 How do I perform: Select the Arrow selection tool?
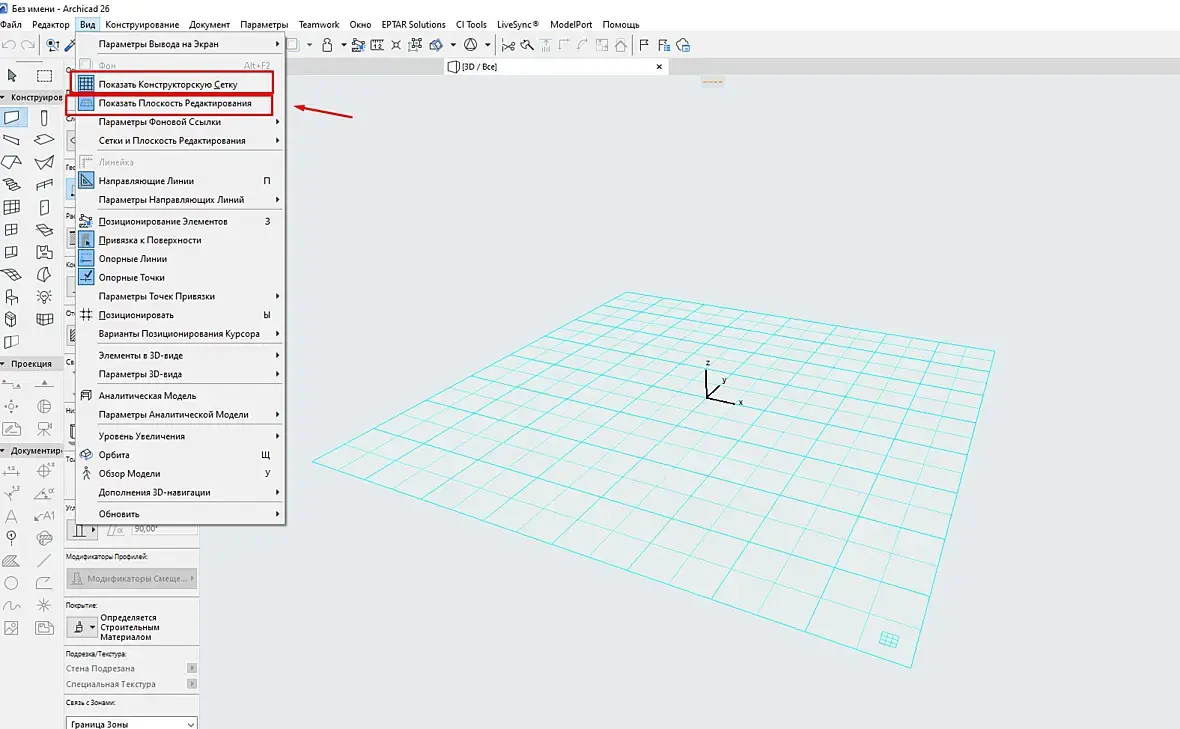(x=12, y=75)
